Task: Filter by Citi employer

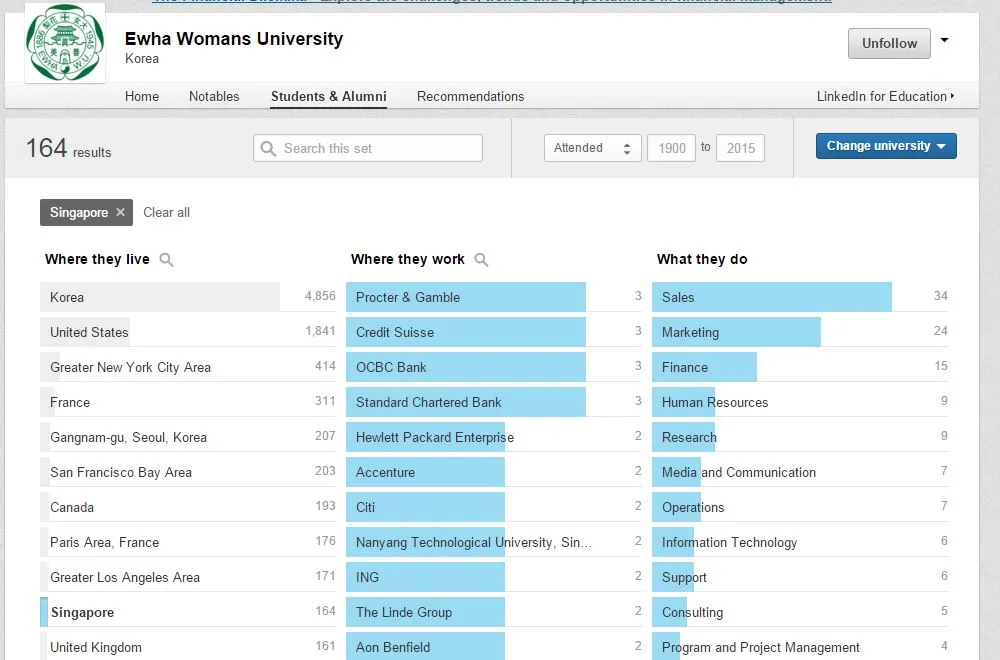Action: pos(494,508)
